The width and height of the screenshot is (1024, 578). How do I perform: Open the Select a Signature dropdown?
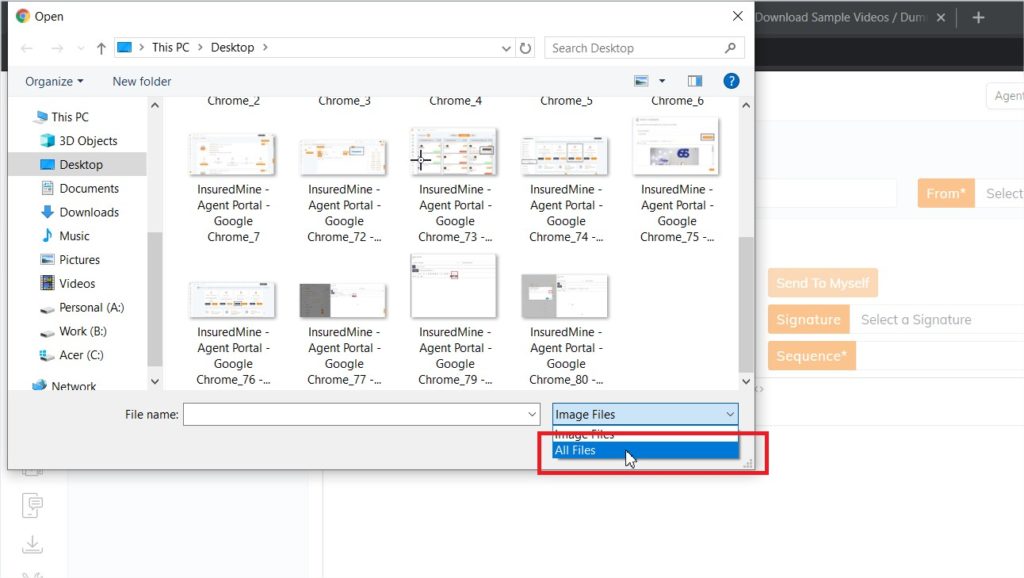[936, 319]
